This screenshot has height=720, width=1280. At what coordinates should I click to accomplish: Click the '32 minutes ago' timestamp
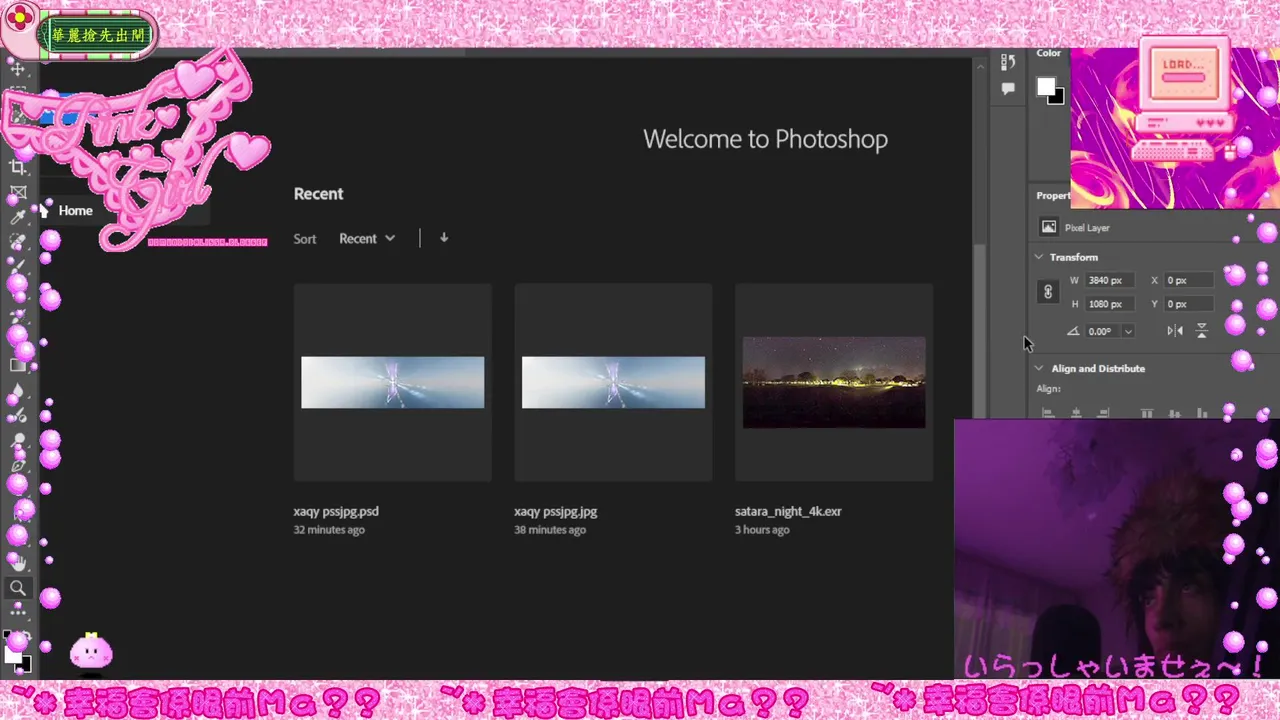(329, 530)
